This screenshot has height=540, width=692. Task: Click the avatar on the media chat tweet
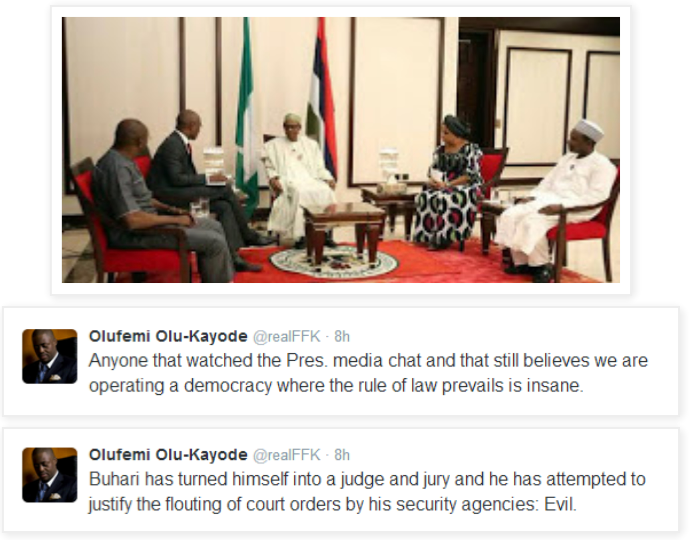[x=50, y=356]
